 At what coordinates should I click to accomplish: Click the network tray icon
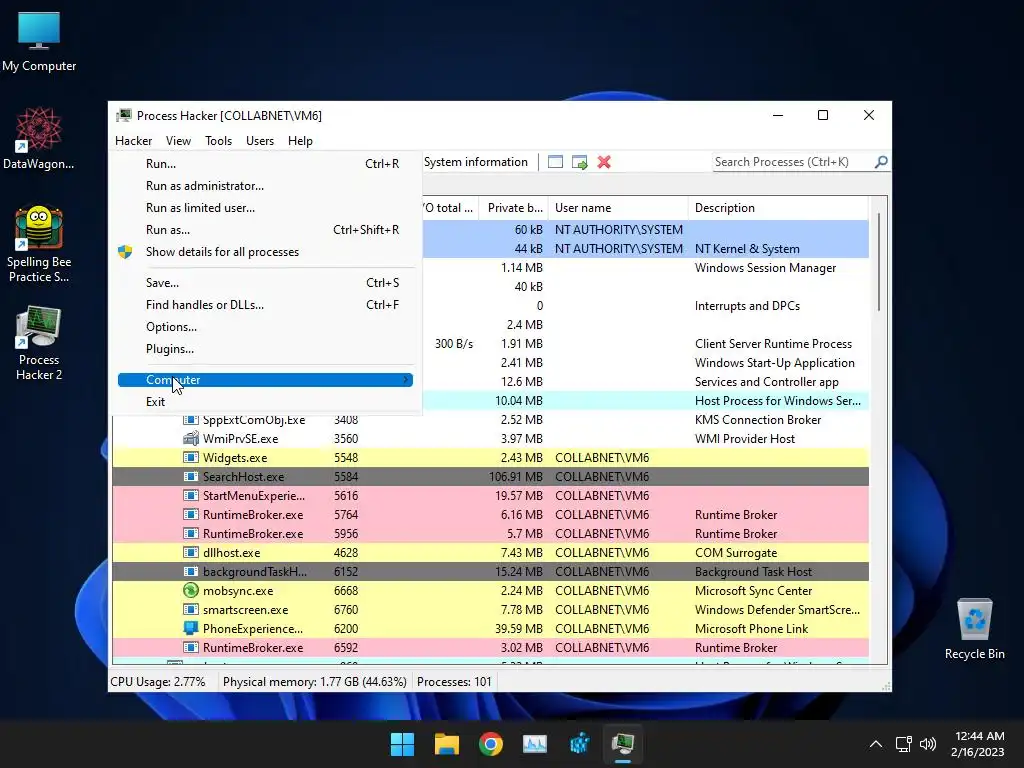click(x=904, y=744)
